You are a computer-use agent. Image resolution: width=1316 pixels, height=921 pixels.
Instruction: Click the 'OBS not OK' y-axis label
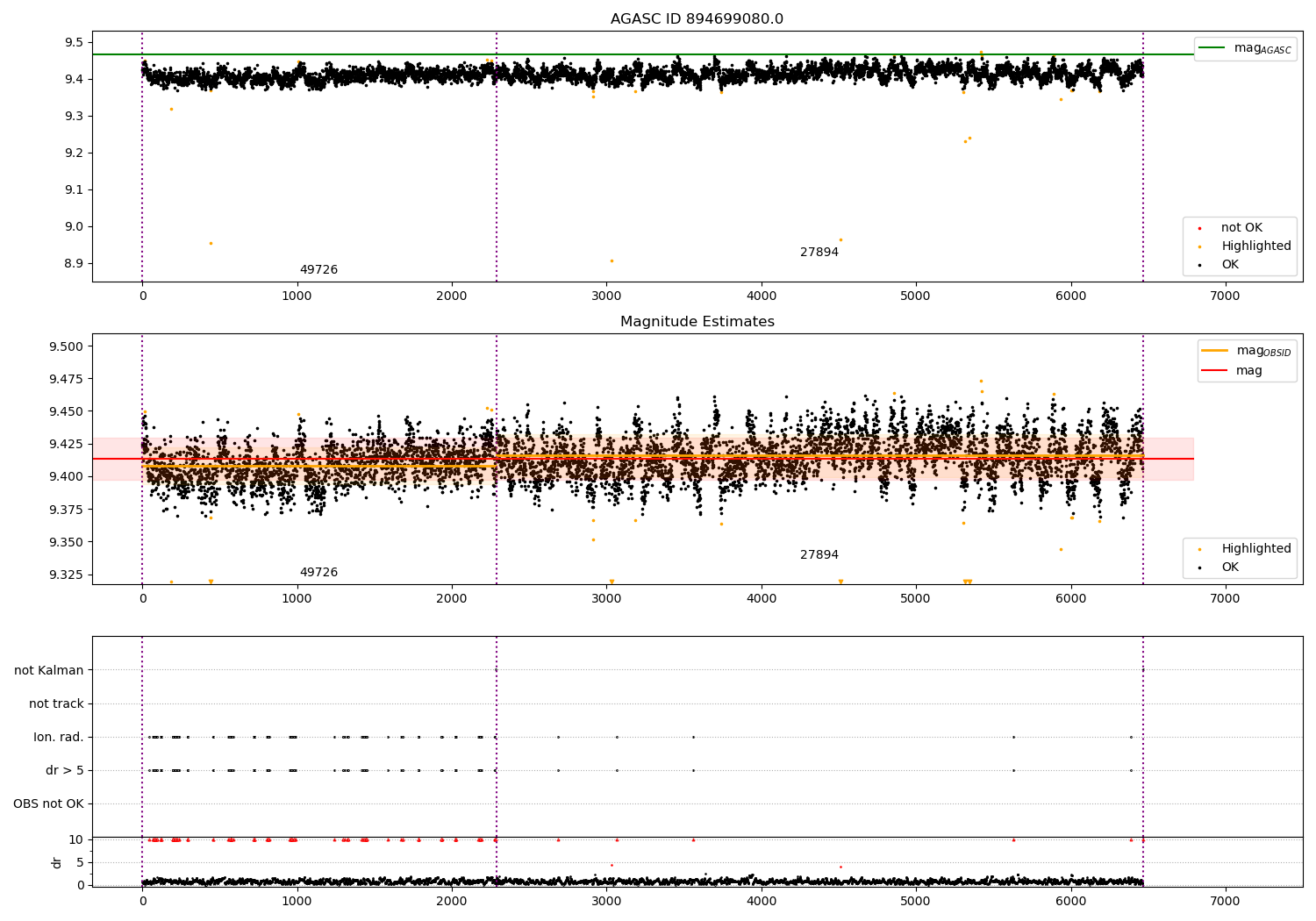click(48, 803)
